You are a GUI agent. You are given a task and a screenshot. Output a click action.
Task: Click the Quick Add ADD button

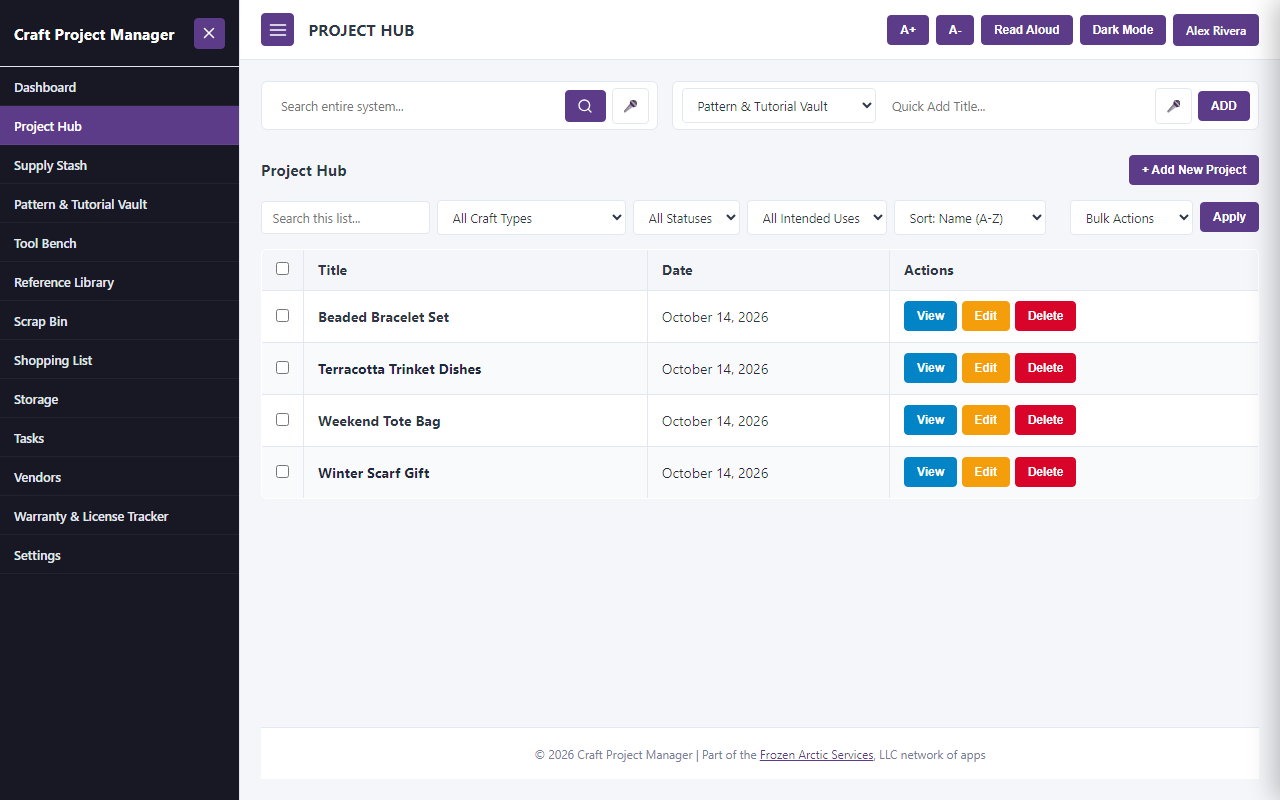[x=1224, y=106]
